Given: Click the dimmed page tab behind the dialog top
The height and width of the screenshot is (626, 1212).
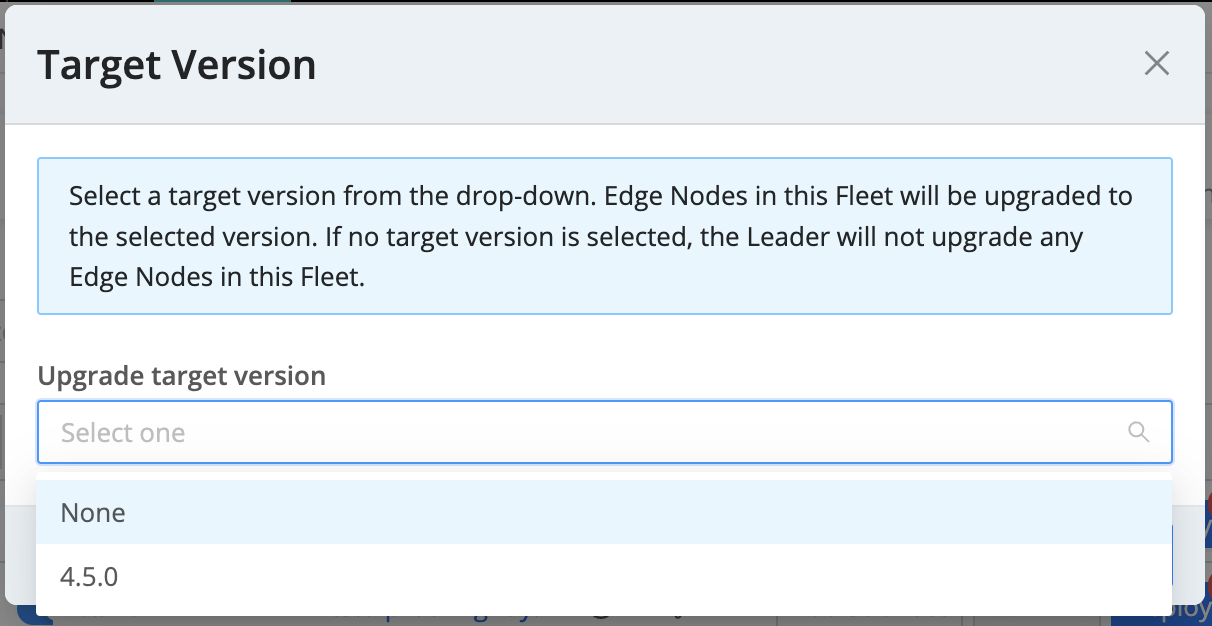Looking at the screenshot, I should 222,2.
